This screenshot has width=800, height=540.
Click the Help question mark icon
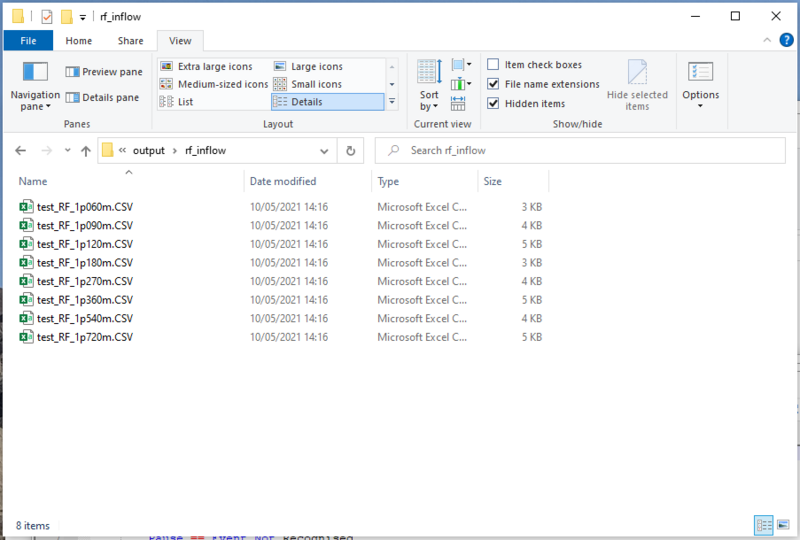click(783, 41)
